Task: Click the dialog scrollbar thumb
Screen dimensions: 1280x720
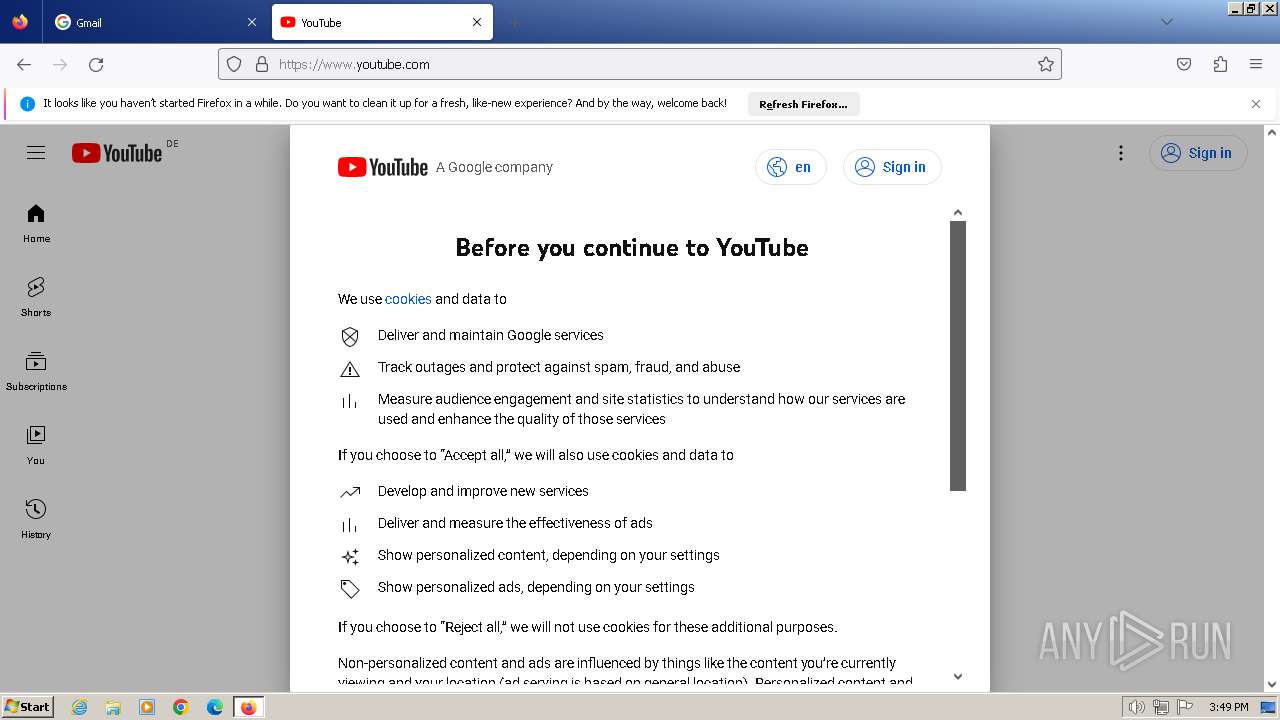Action: click(958, 356)
